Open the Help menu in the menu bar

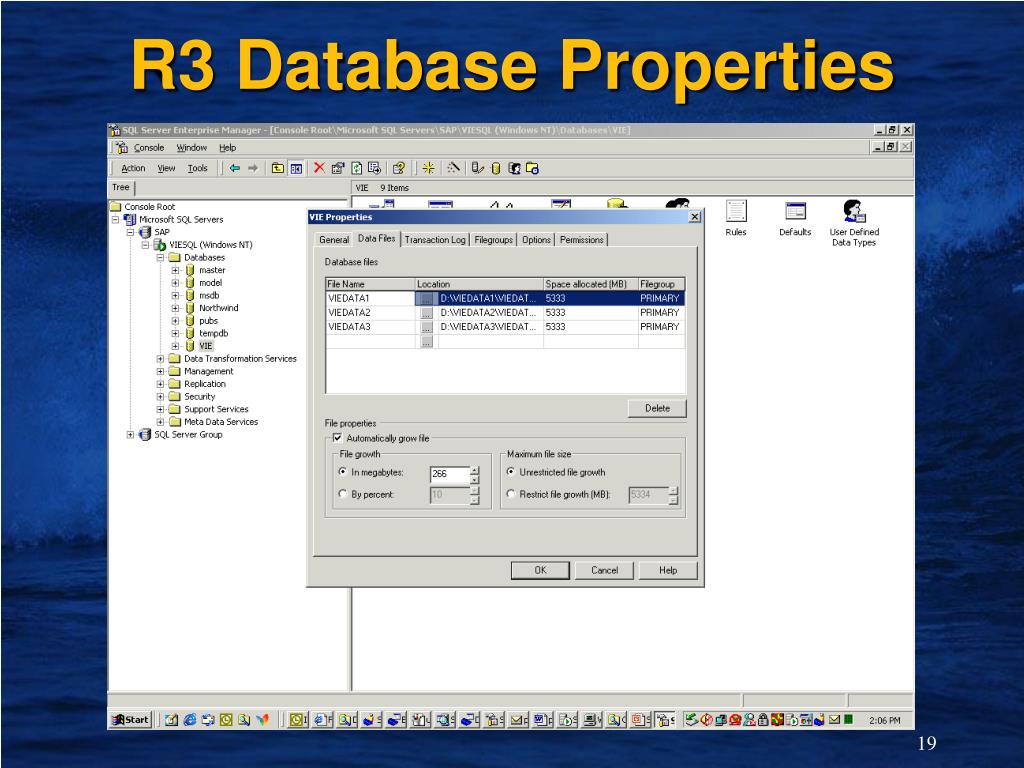pos(227,148)
